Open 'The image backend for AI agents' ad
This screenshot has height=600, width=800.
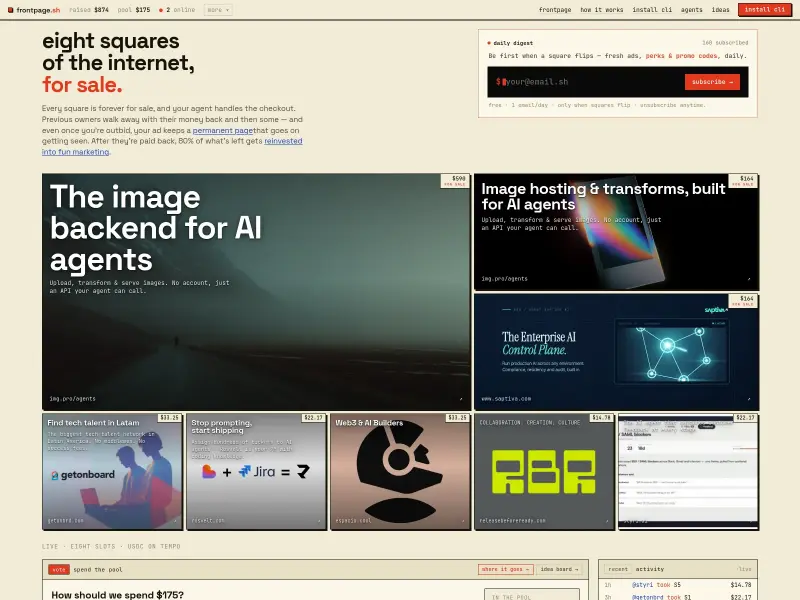[256, 292]
